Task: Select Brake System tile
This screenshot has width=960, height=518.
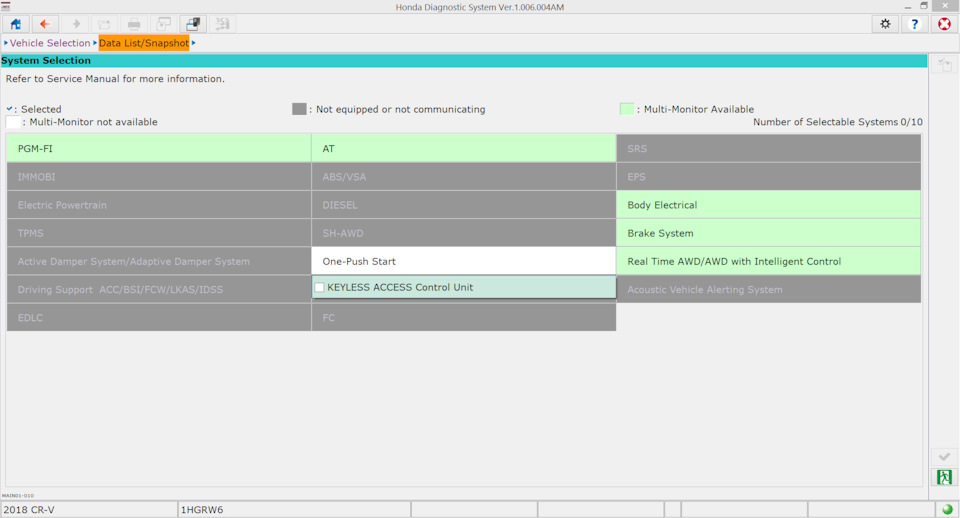Action: (x=768, y=233)
